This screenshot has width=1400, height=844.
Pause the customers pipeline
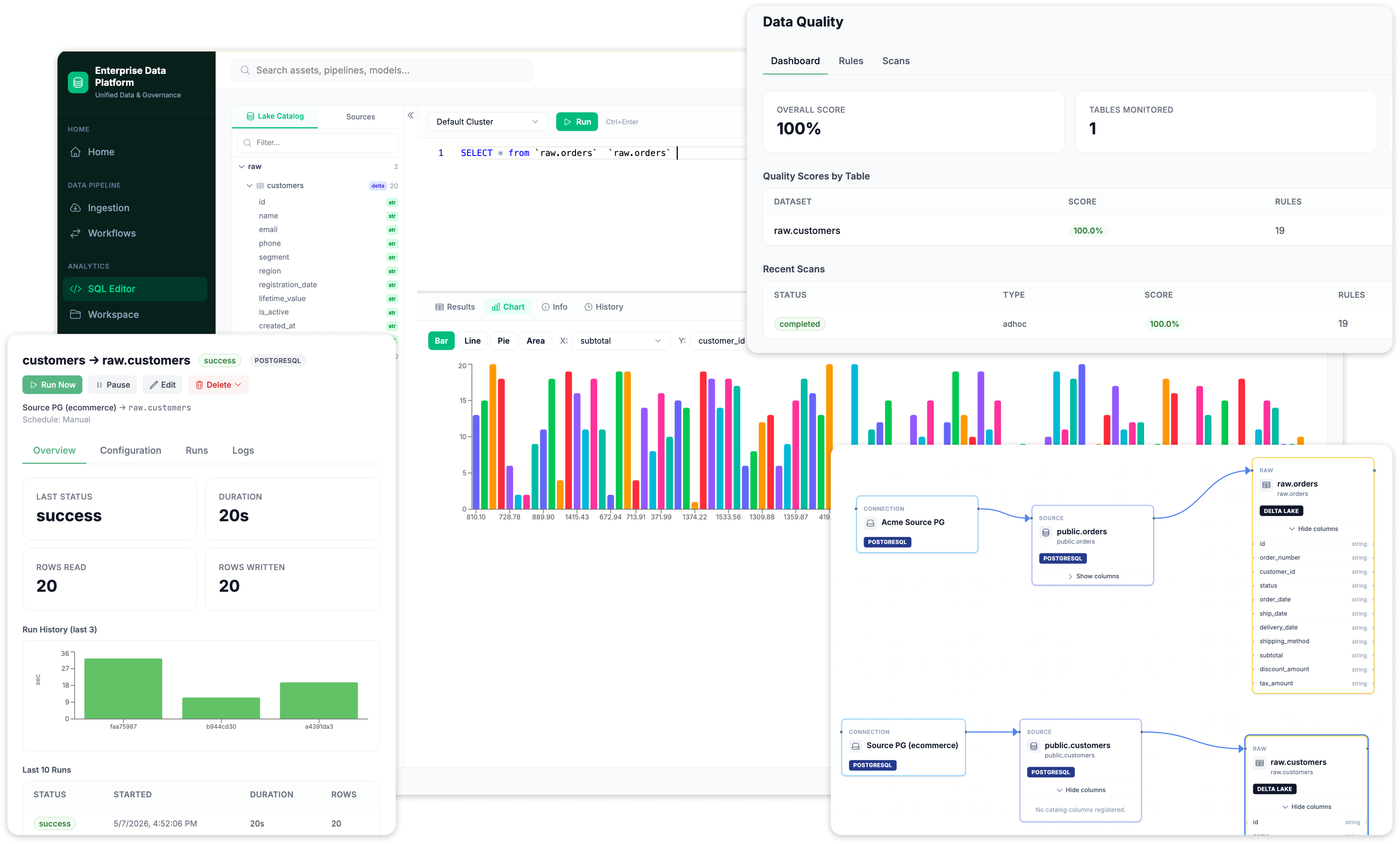point(112,385)
